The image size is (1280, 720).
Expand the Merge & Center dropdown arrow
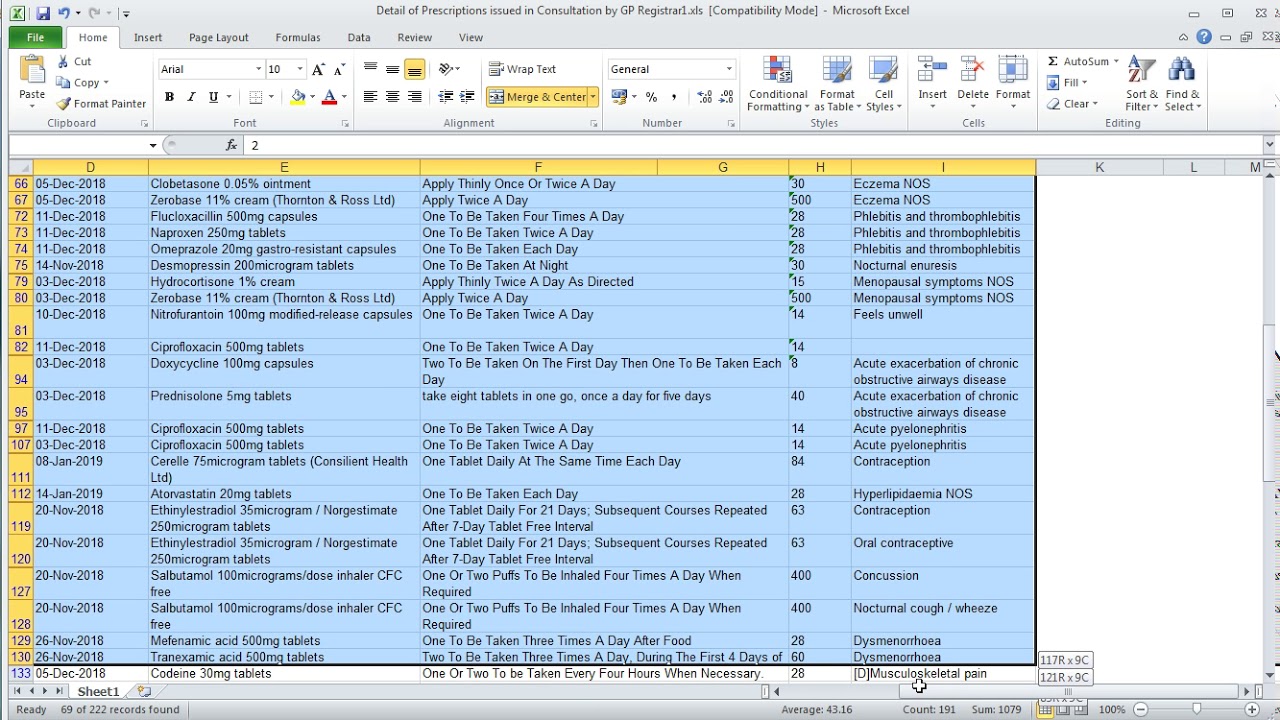click(x=593, y=97)
